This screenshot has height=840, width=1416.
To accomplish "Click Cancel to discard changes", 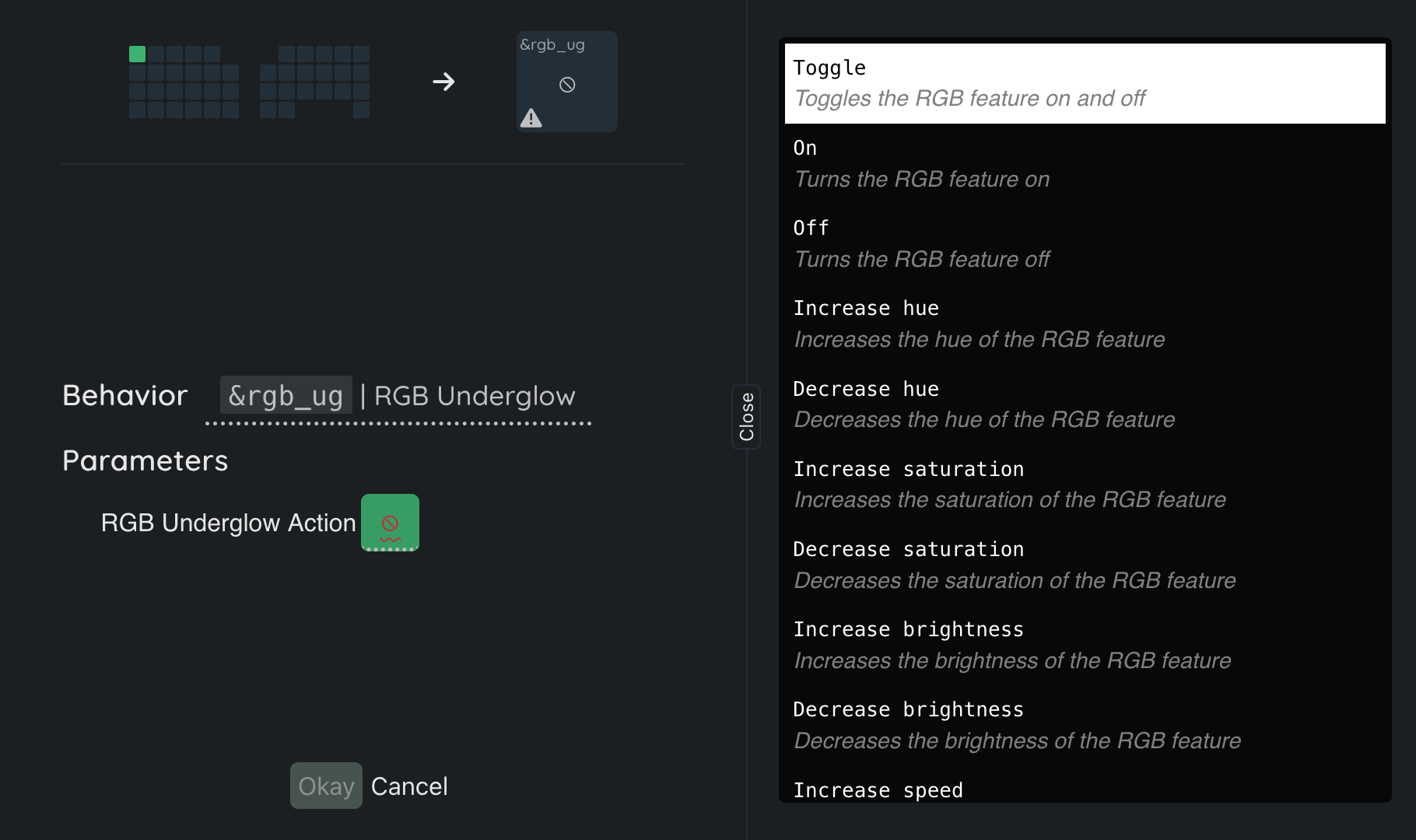I will point(409,786).
